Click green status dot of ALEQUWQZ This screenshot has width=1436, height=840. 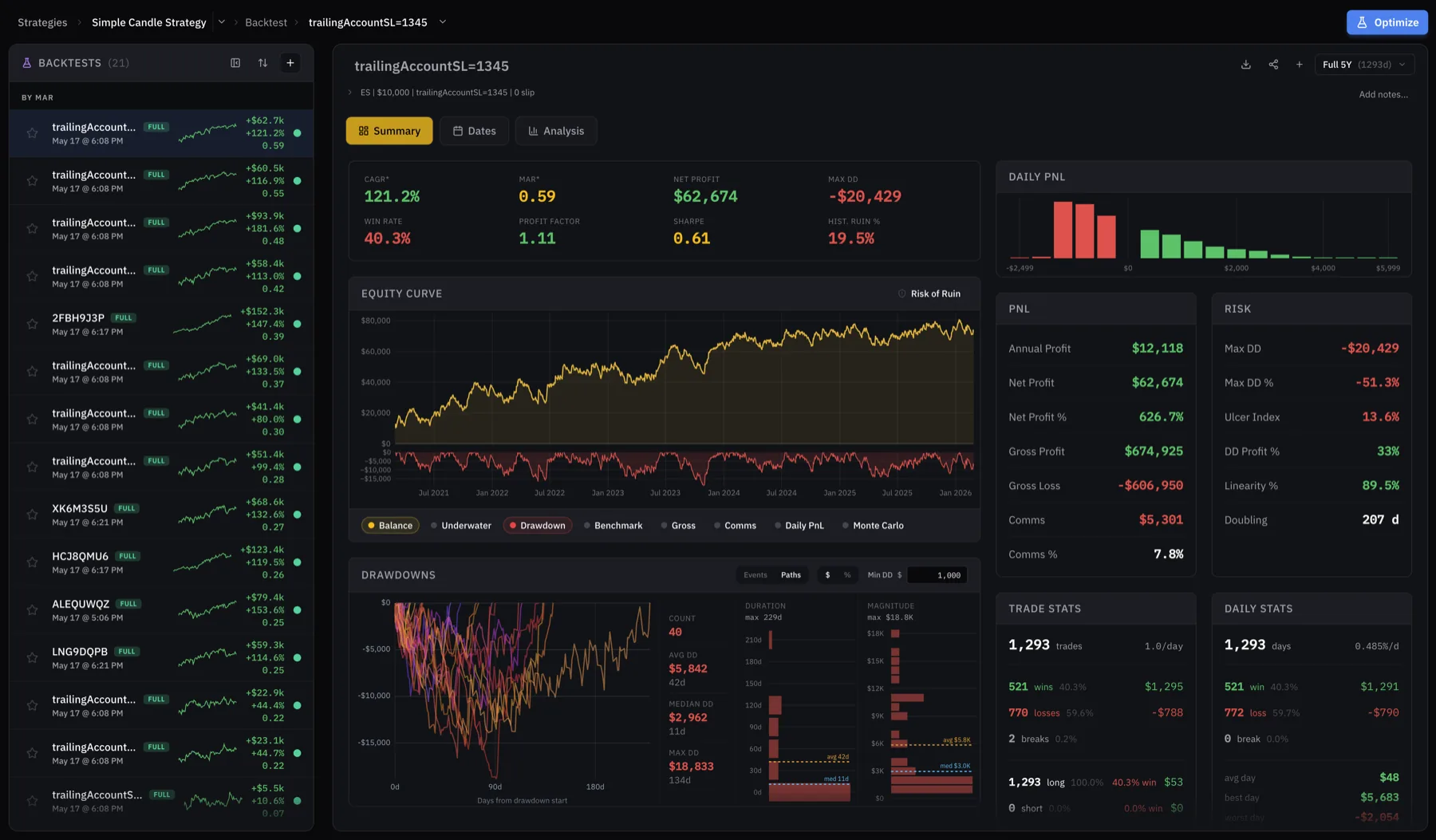click(x=298, y=610)
